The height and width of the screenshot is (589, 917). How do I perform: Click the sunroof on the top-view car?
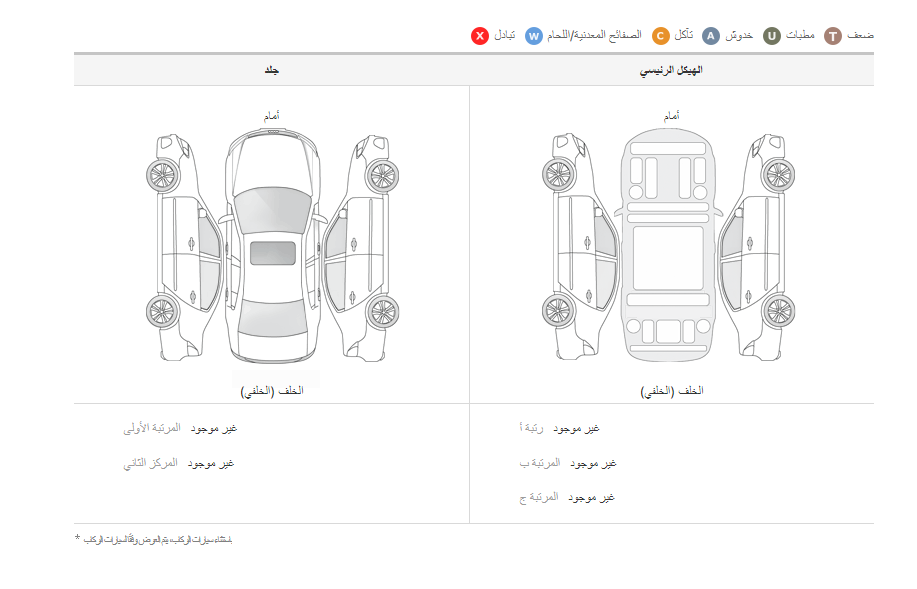(272, 253)
